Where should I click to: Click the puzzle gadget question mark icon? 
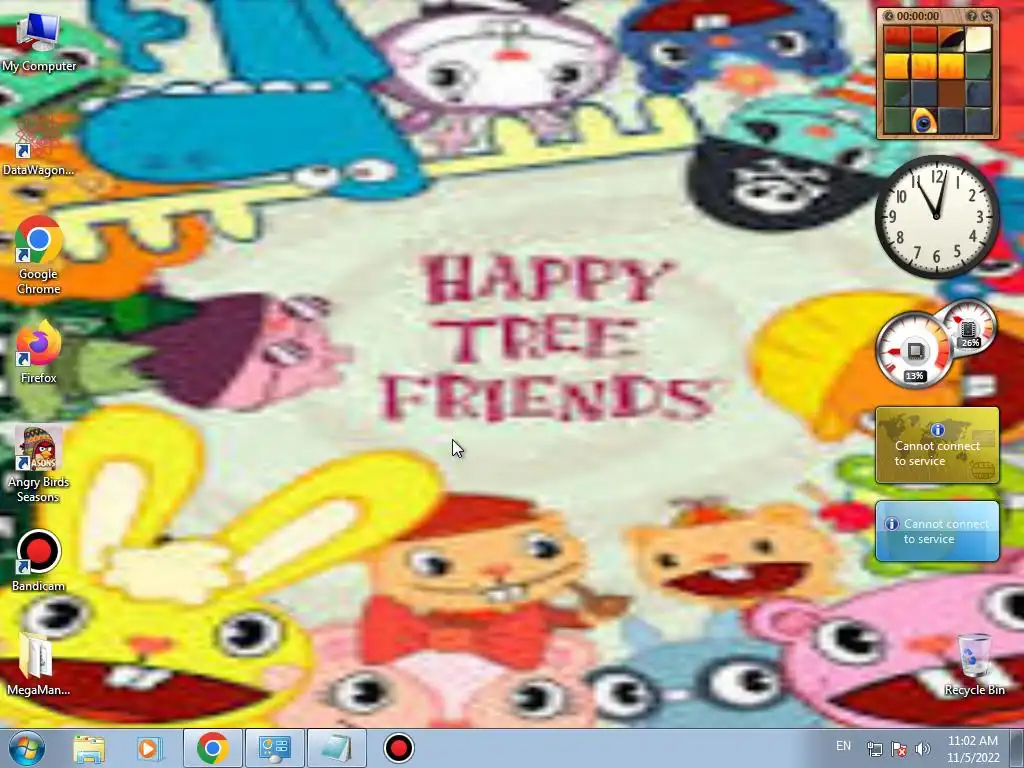971,16
